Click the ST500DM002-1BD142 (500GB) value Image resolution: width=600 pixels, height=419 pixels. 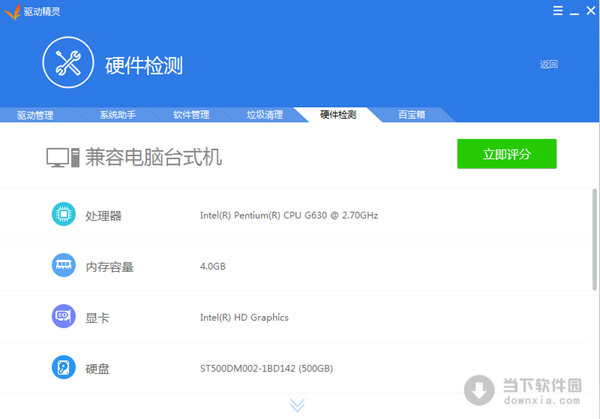[x=266, y=368]
